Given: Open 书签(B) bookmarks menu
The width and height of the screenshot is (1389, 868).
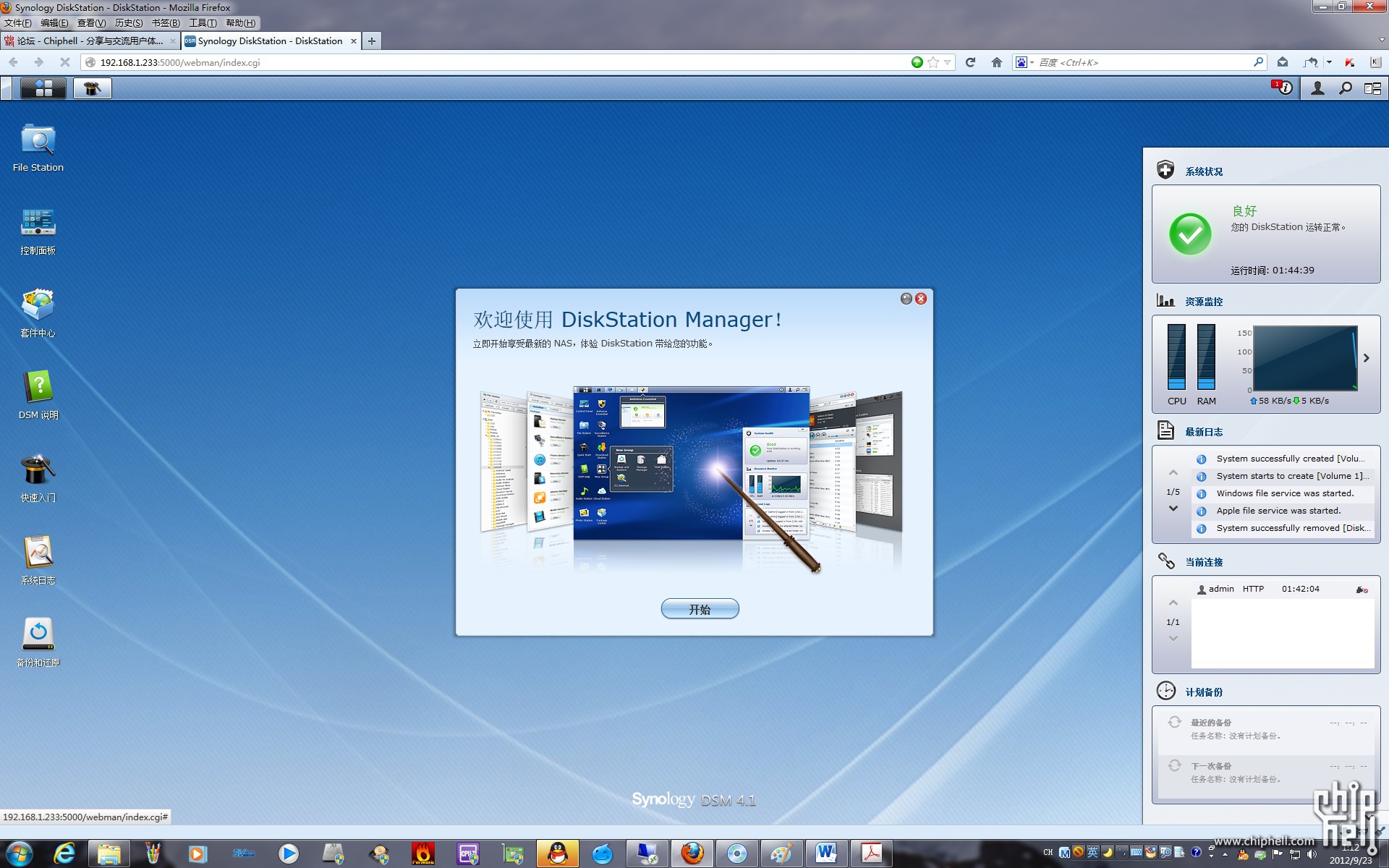Looking at the screenshot, I should (166, 23).
